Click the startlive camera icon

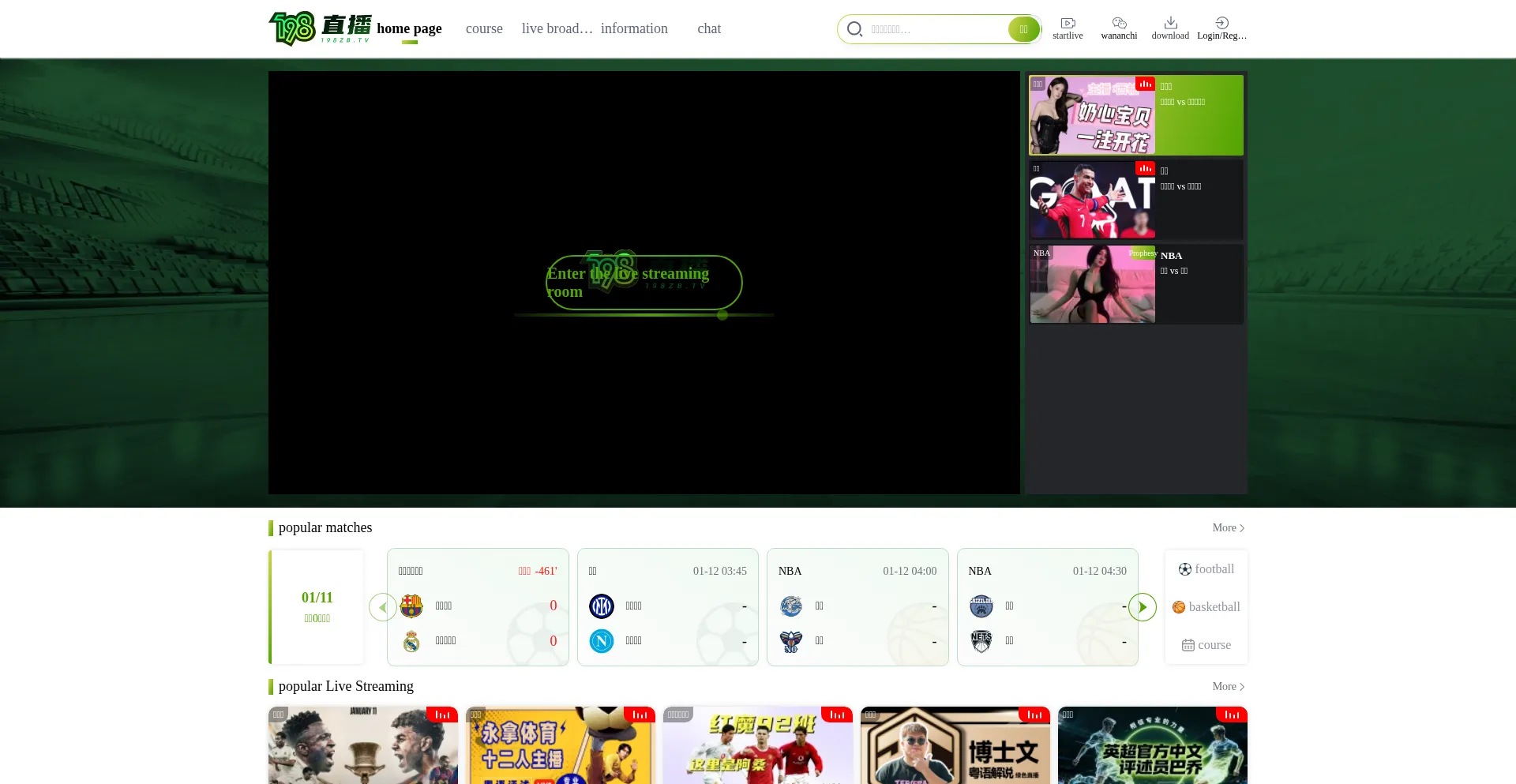pos(1068,23)
